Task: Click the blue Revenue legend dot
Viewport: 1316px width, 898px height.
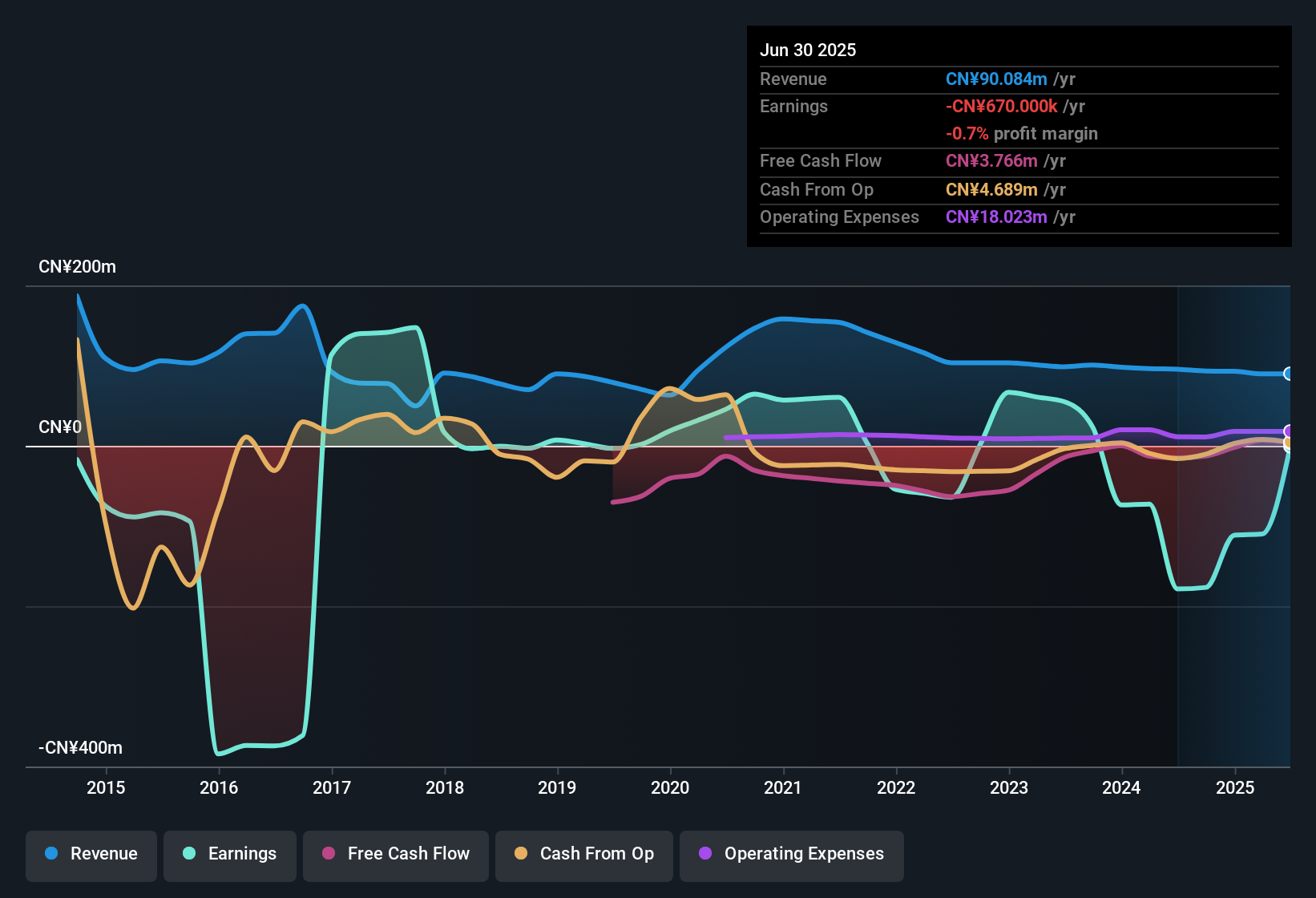Action: pyautogui.click(x=51, y=854)
